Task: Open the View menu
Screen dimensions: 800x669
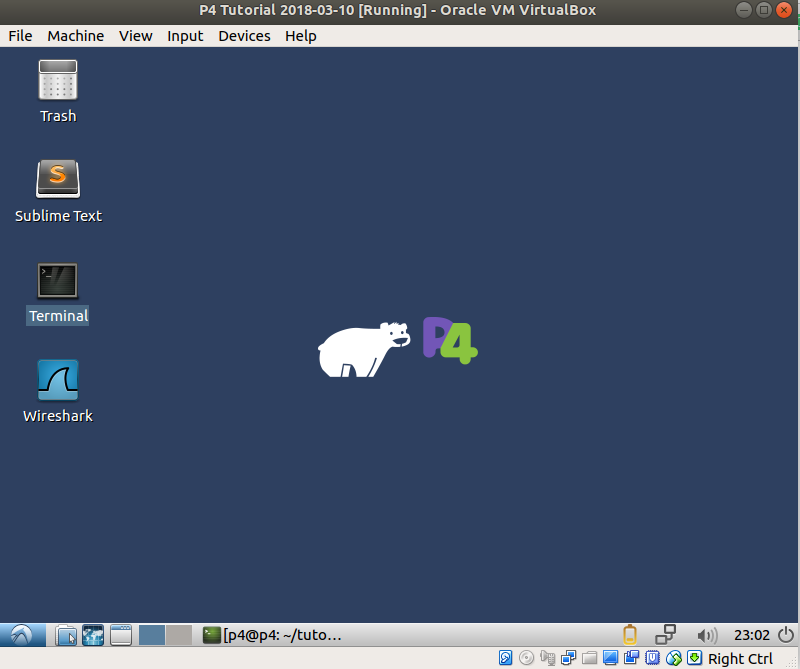Action: pos(135,36)
